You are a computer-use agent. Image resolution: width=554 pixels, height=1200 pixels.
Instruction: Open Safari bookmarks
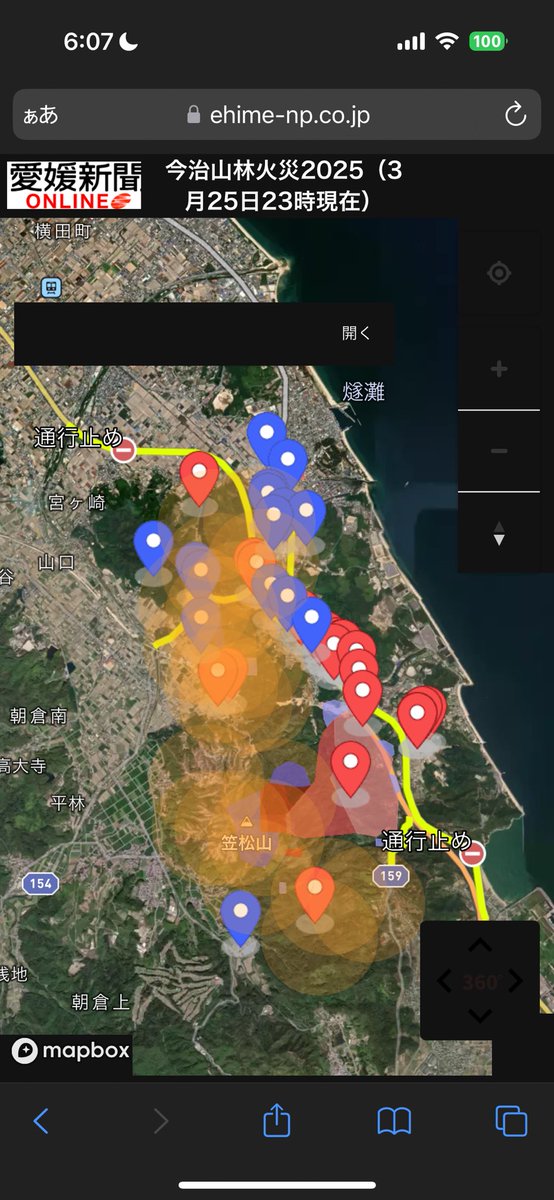(x=394, y=1121)
